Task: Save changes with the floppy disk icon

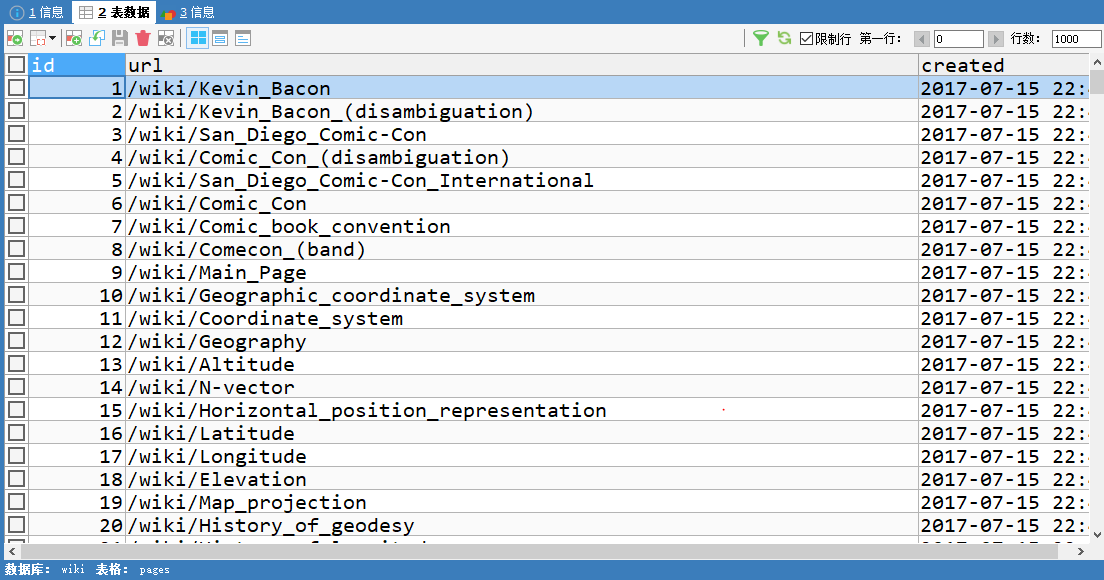Action: [120, 38]
